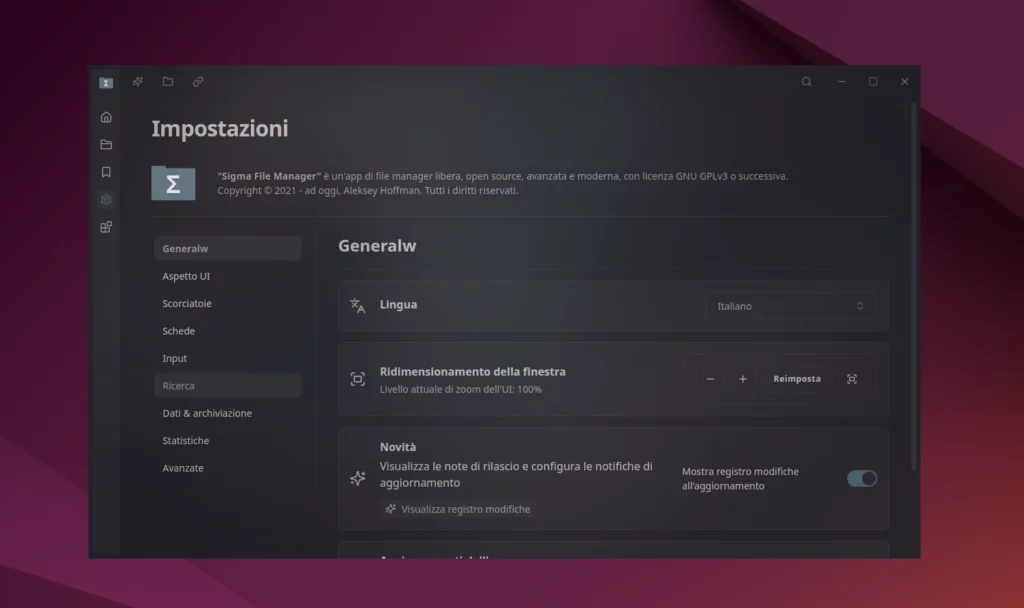Click the zoom fit icon beside Reimposta
Image resolution: width=1024 pixels, height=608 pixels.
853,379
